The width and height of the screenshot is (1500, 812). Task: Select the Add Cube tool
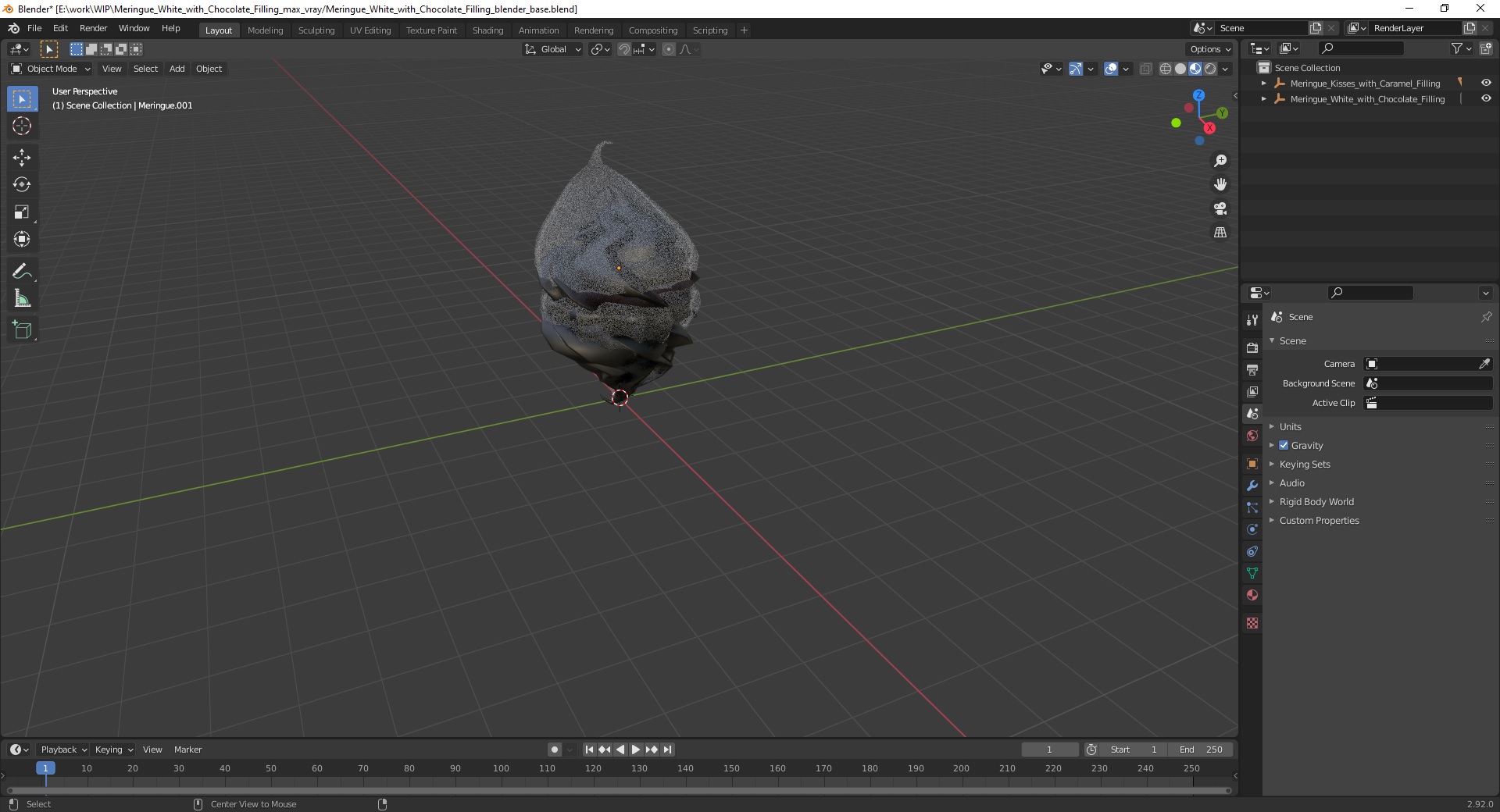(x=22, y=330)
